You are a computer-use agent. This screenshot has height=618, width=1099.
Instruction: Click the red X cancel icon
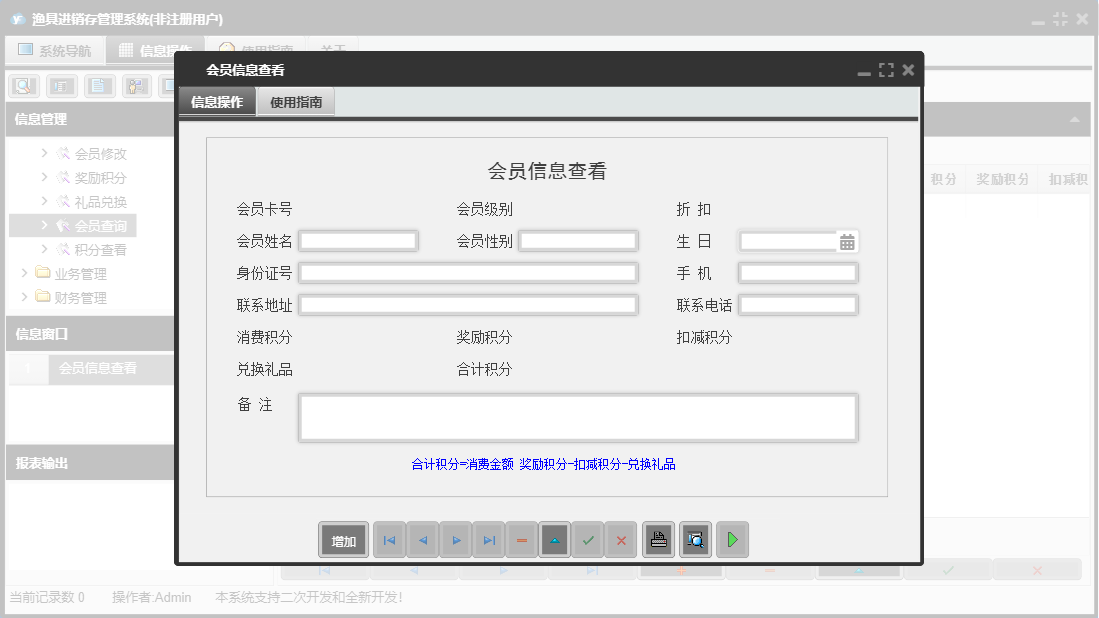pos(620,539)
